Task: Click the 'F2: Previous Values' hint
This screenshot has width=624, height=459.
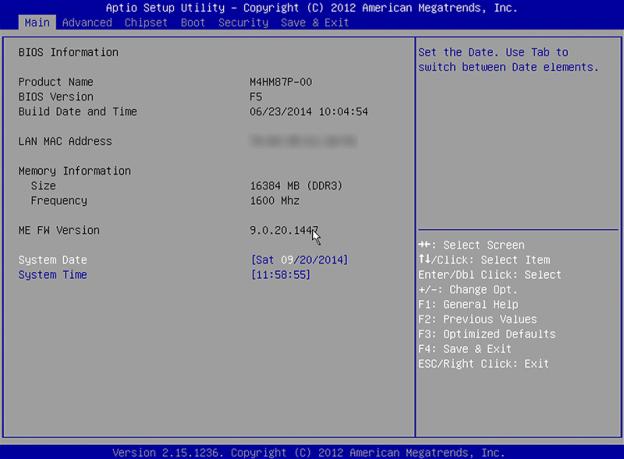Action: tap(478, 319)
